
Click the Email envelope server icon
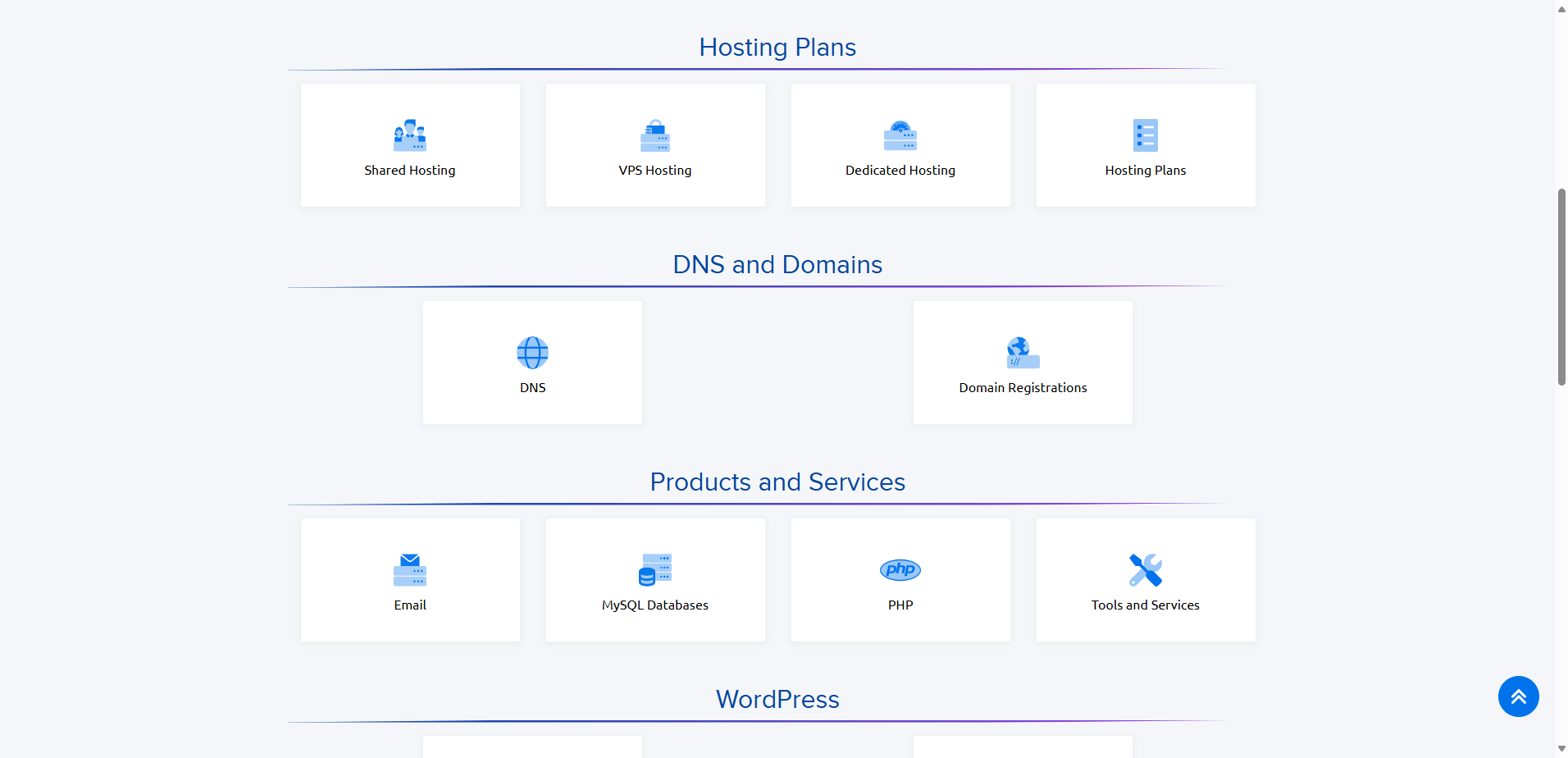[x=410, y=570]
